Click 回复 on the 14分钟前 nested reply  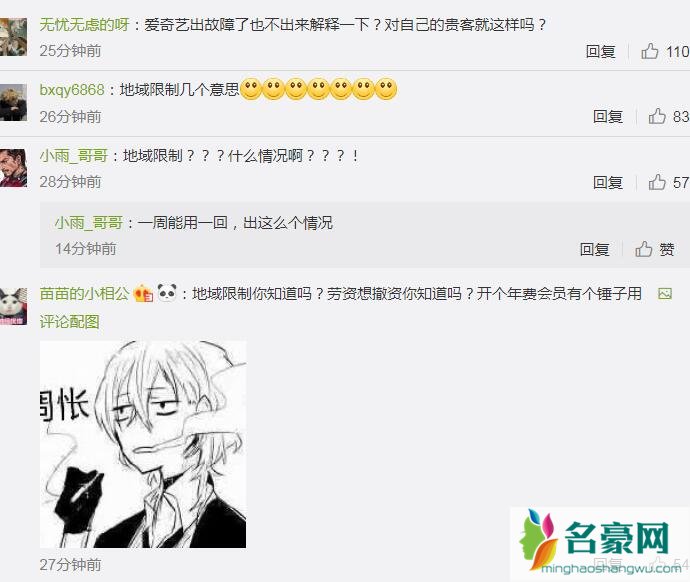(595, 249)
